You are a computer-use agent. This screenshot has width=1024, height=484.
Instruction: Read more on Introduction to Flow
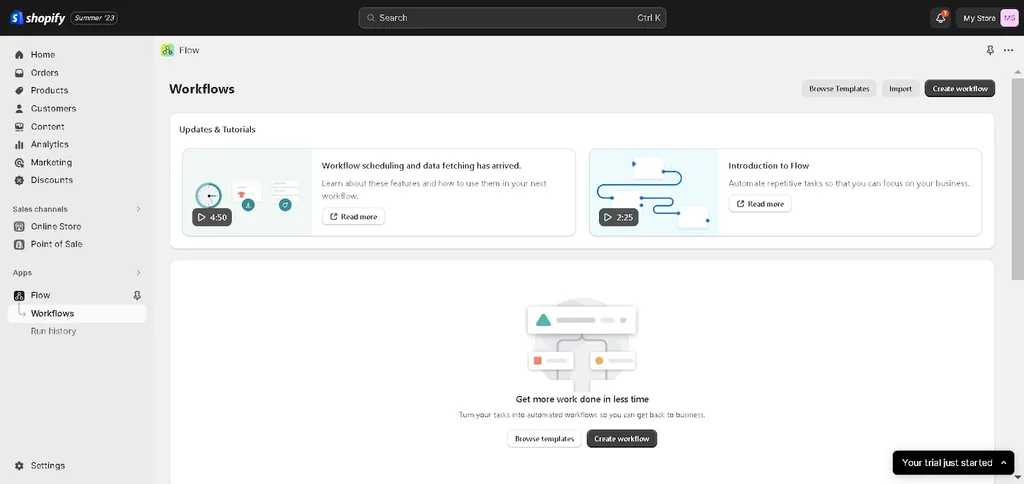pos(760,204)
